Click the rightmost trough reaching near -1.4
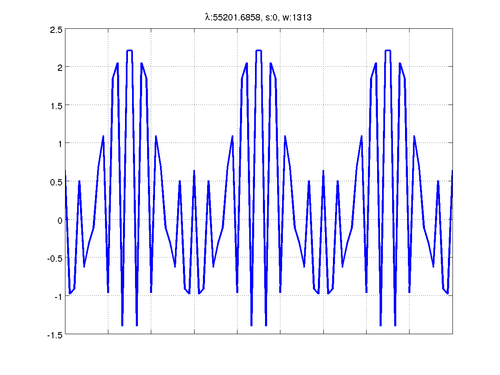The height and width of the screenshot is (375, 500). click(x=395, y=325)
